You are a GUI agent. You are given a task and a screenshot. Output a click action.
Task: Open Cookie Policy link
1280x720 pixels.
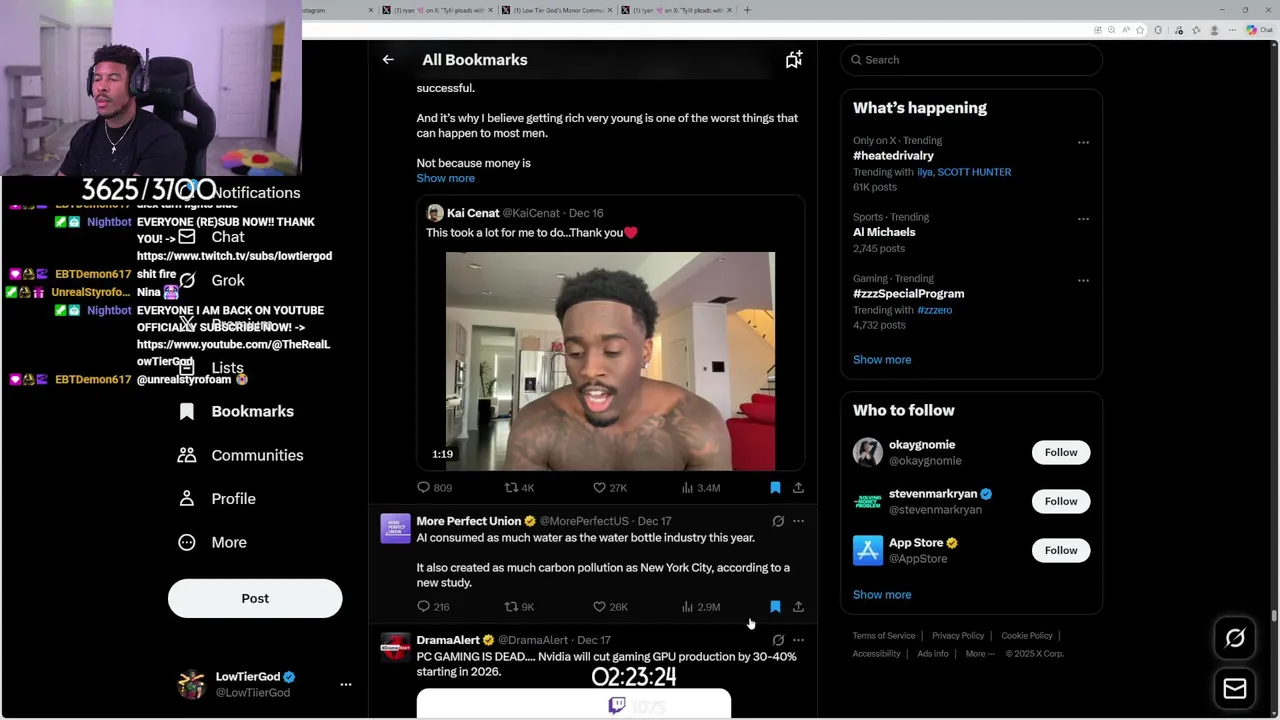coord(1027,636)
